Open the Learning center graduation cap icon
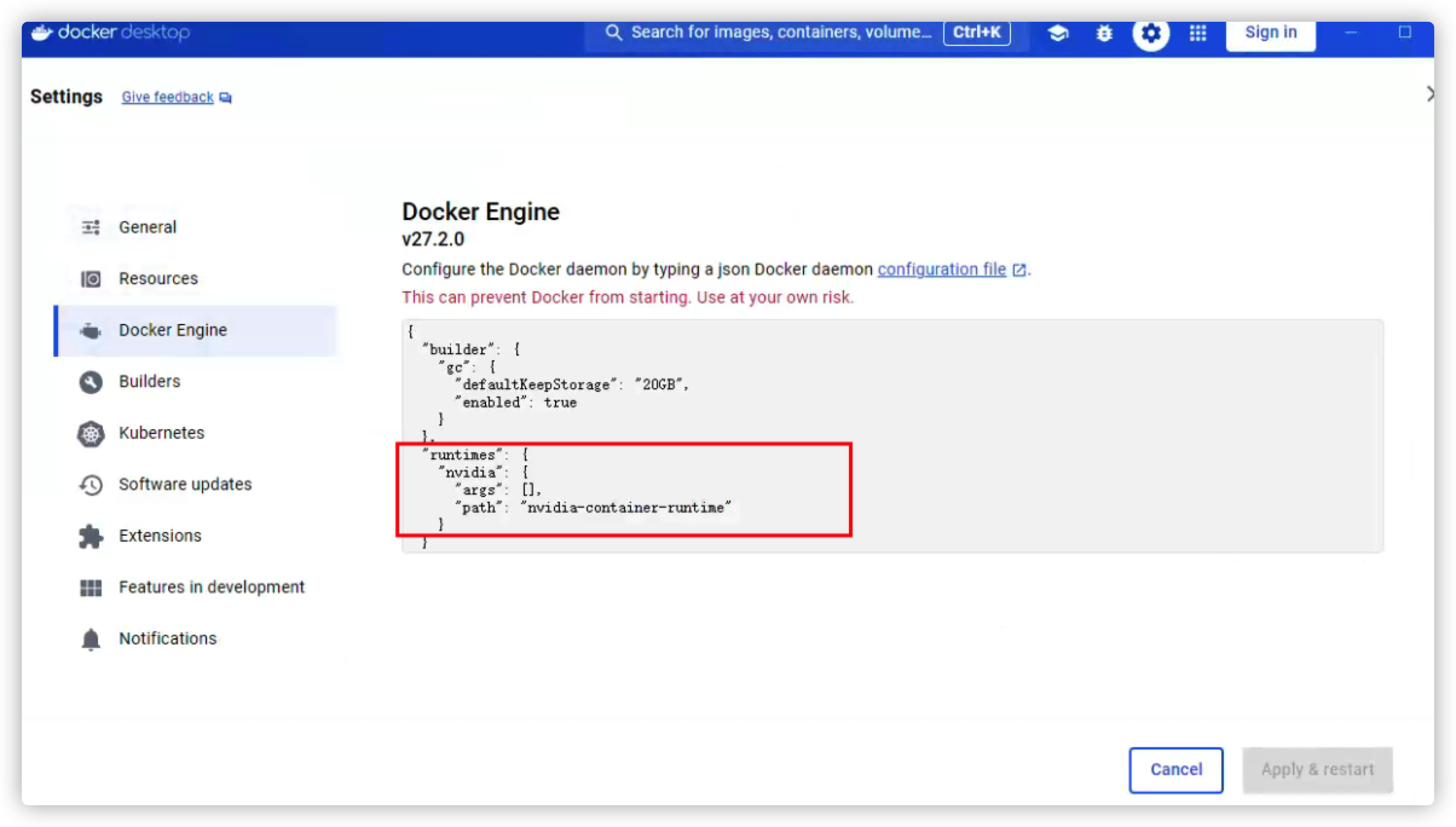Image resolution: width=1456 pixels, height=827 pixels. (1058, 33)
